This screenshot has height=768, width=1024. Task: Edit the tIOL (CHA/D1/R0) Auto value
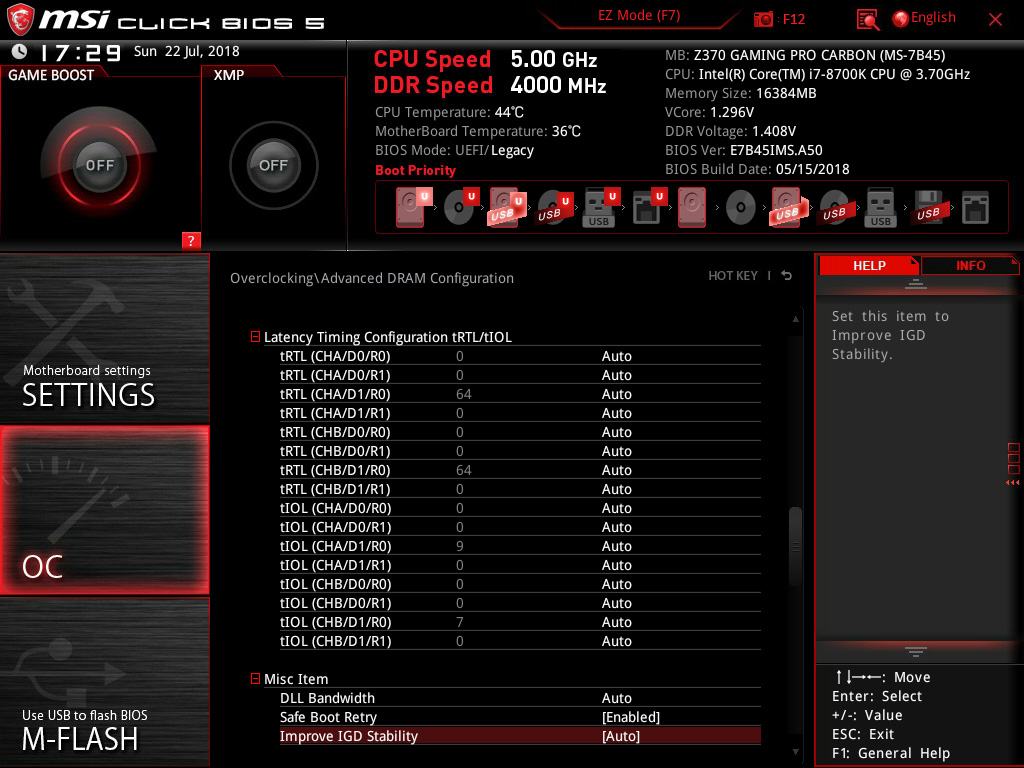616,546
